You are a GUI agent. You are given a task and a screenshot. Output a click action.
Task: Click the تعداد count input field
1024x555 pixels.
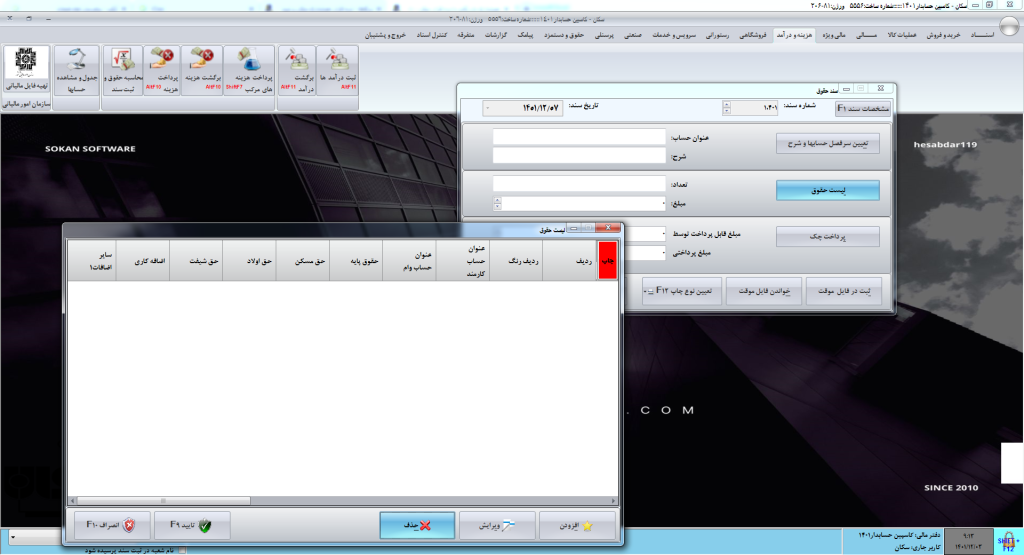(x=579, y=183)
